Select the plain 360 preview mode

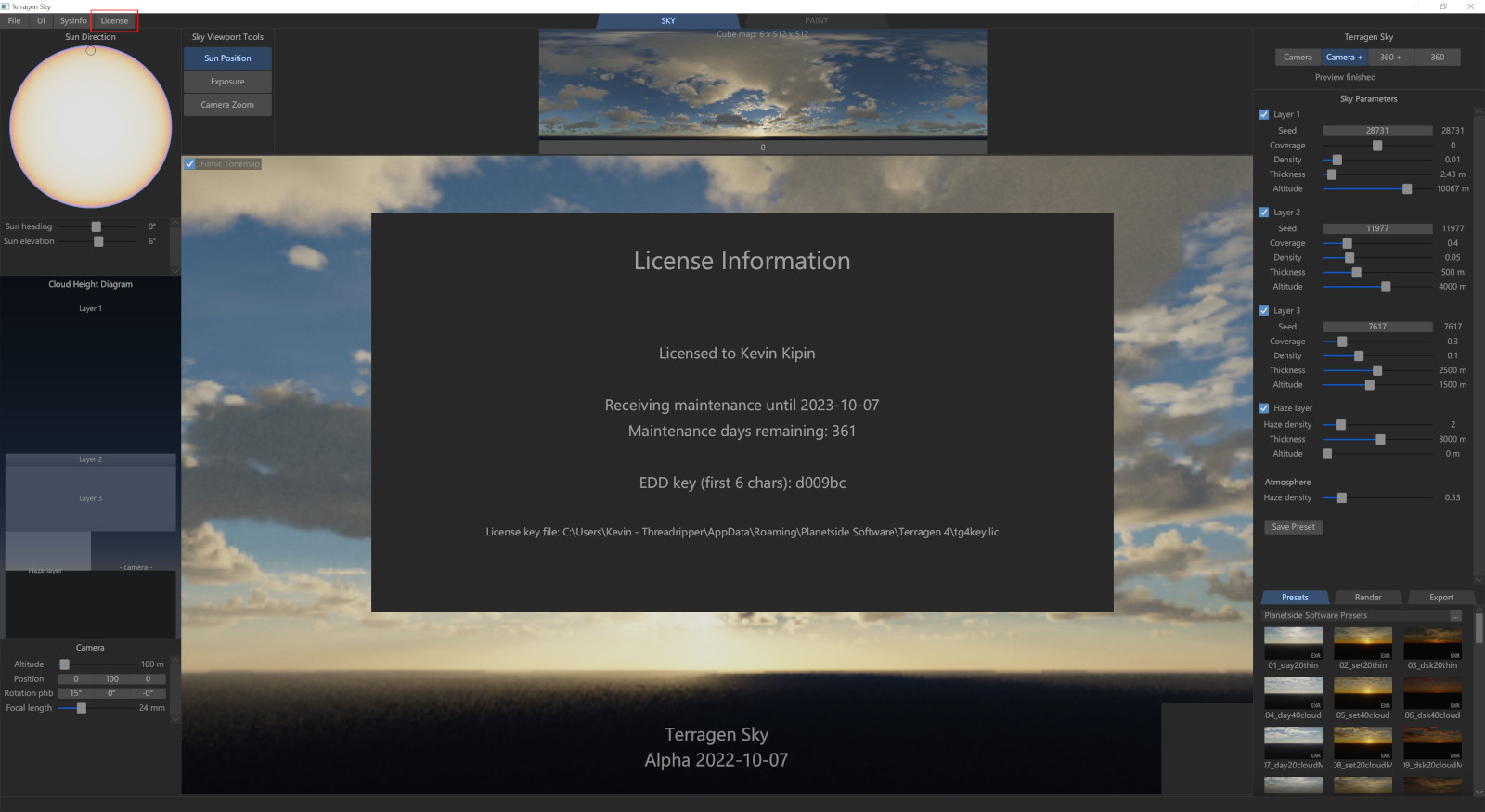[1437, 58]
